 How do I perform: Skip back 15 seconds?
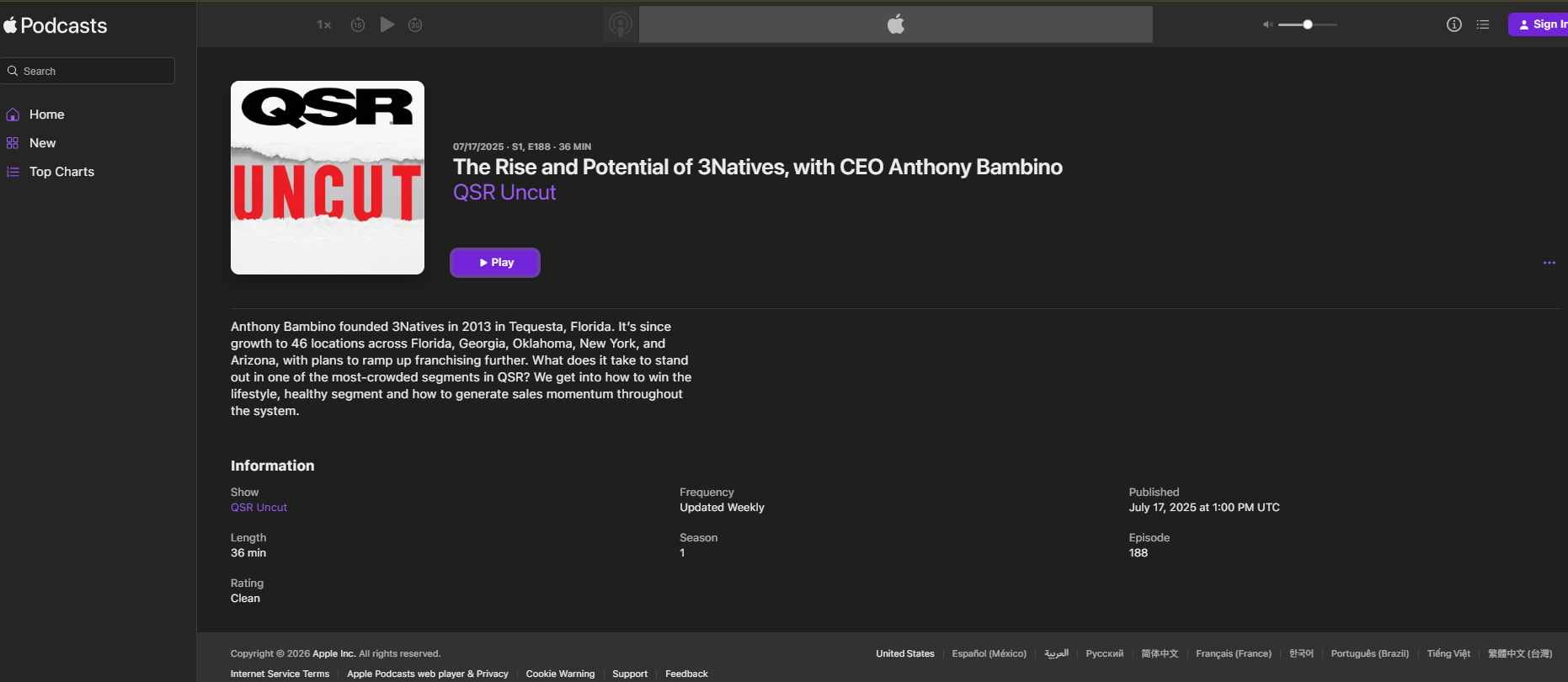(358, 25)
